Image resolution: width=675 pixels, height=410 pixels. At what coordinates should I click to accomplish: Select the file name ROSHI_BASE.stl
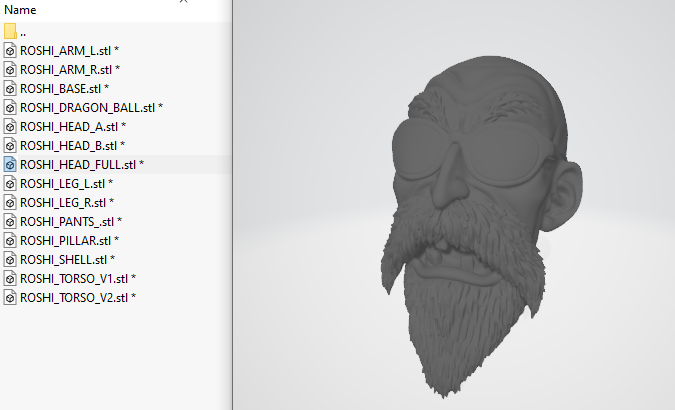click(x=65, y=88)
